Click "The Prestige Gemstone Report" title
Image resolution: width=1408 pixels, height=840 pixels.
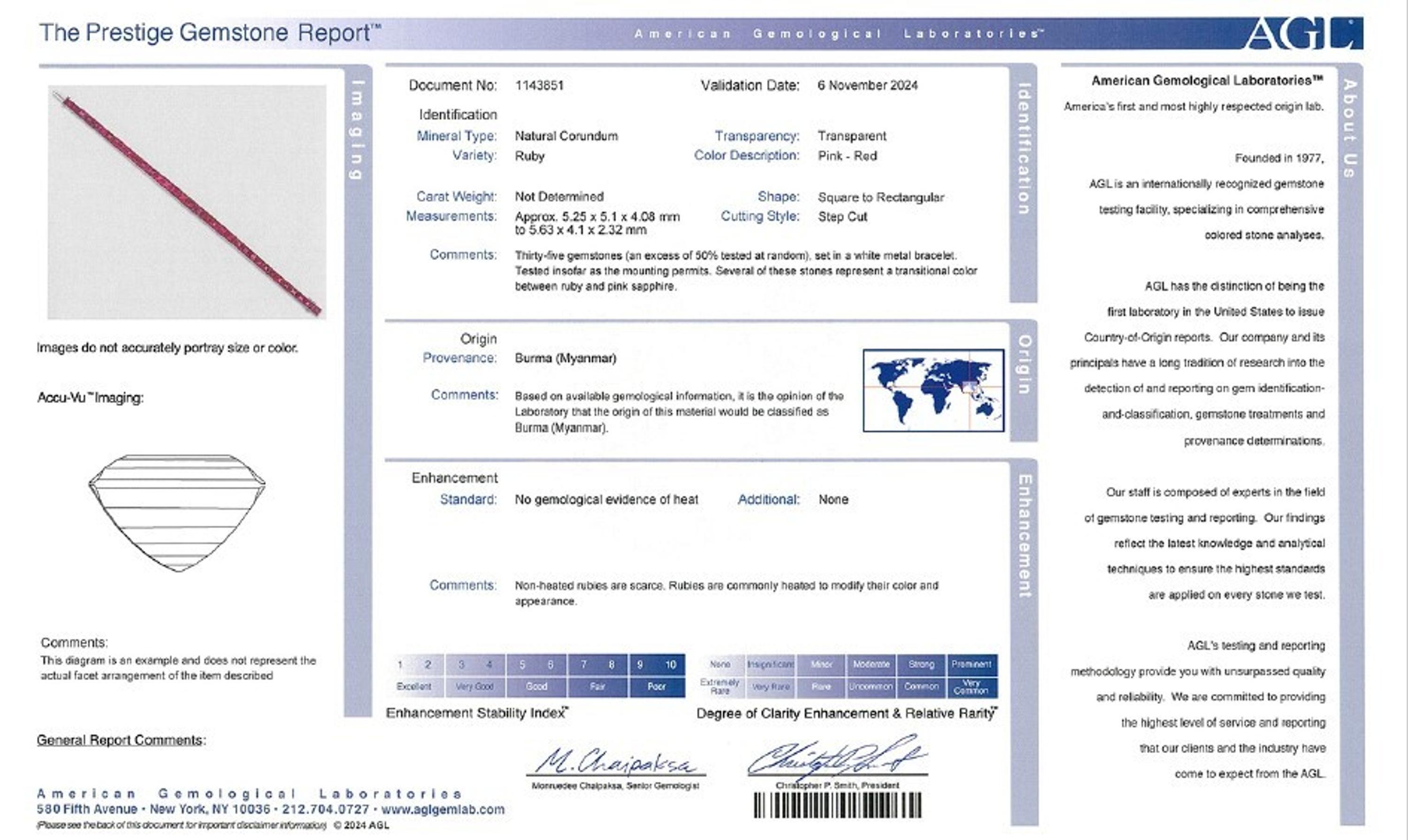210,33
